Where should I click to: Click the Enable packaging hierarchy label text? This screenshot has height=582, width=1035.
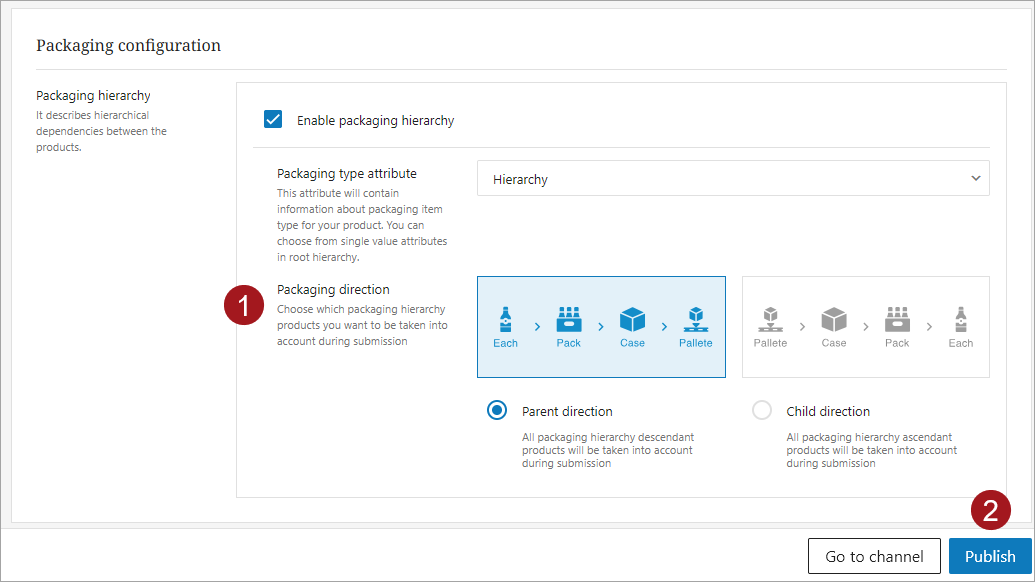[x=375, y=121]
